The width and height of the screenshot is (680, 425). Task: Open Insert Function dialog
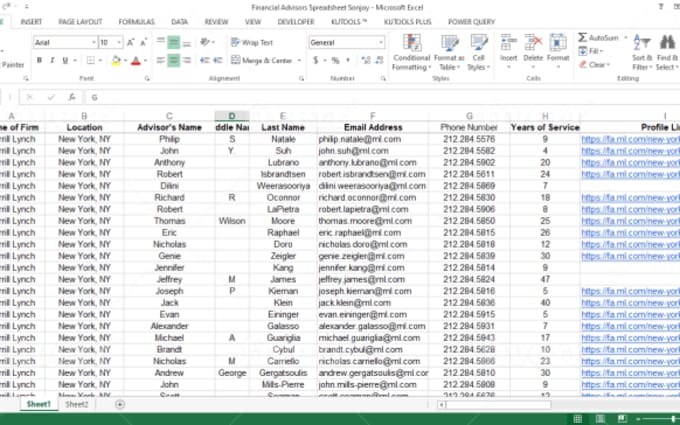coord(72,97)
